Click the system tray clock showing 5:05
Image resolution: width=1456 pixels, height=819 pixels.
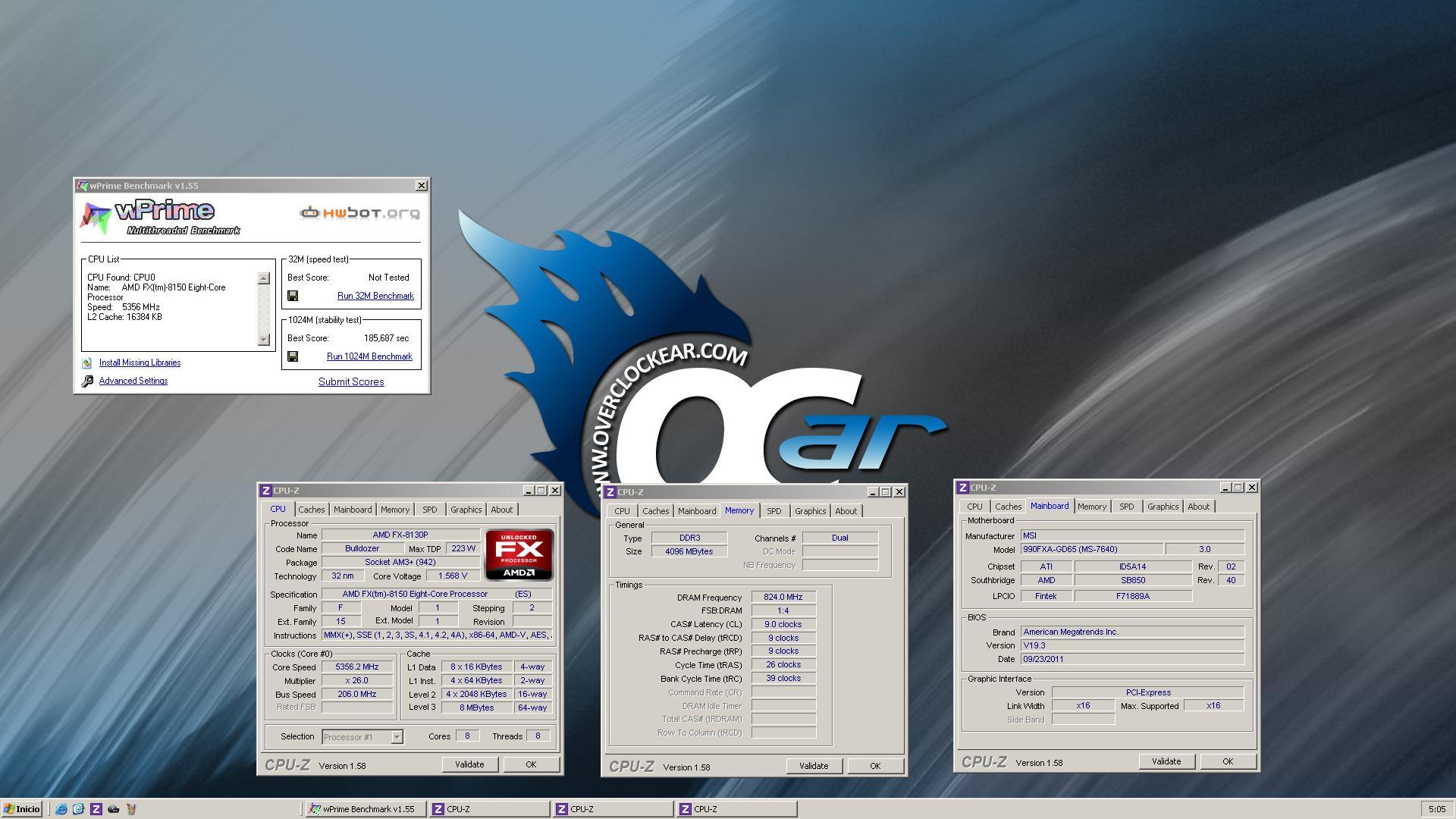(x=1436, y=809)
